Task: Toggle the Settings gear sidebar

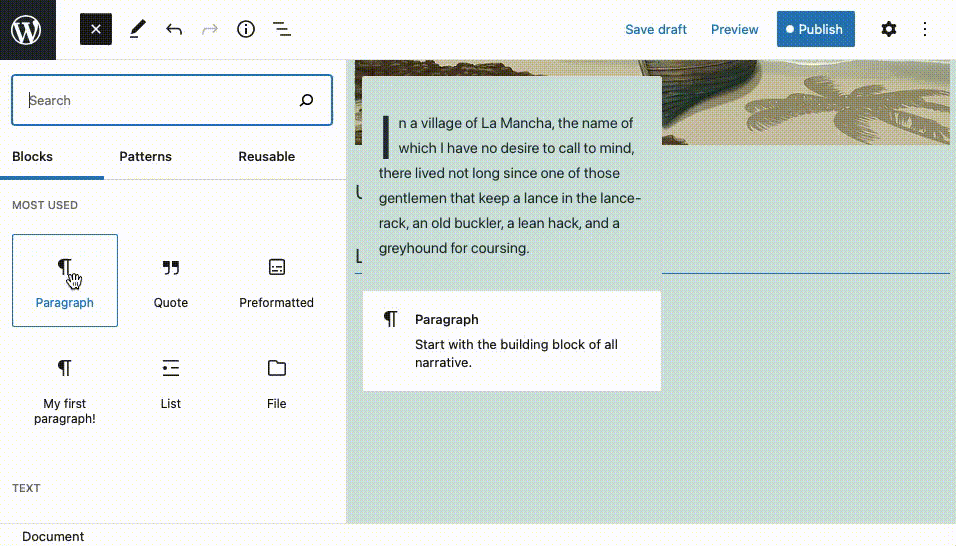Action: click(888, 29)
